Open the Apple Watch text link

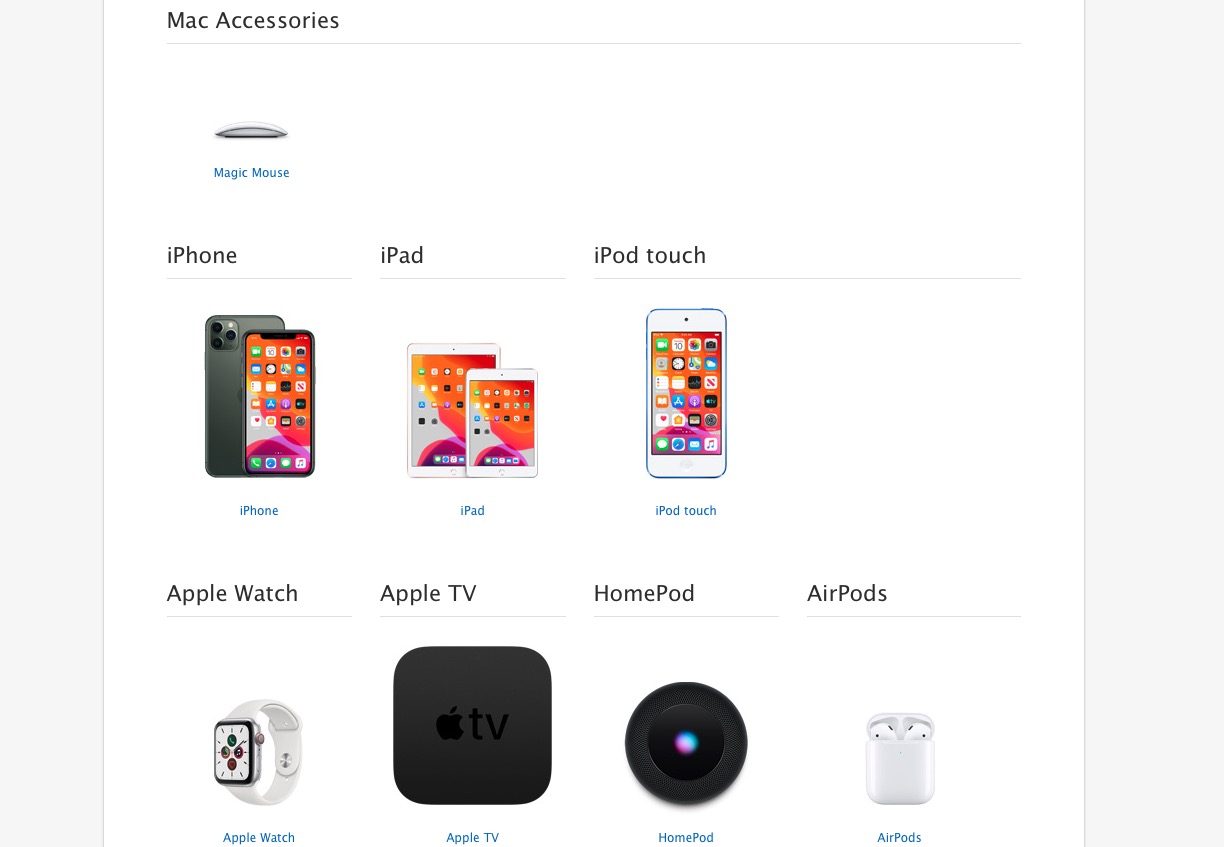pyautogui.click(x=259, y=838)
